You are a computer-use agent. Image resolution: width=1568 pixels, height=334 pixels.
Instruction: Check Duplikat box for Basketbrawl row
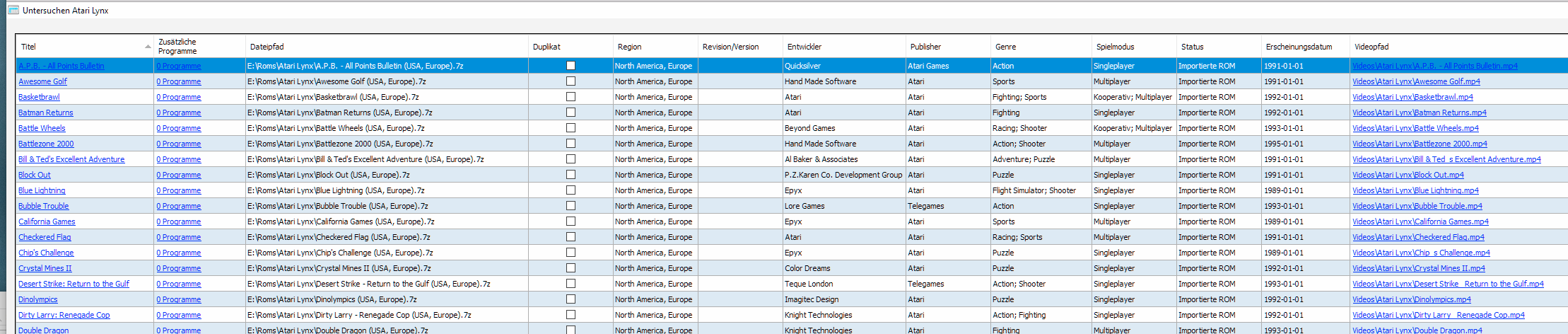571,97
